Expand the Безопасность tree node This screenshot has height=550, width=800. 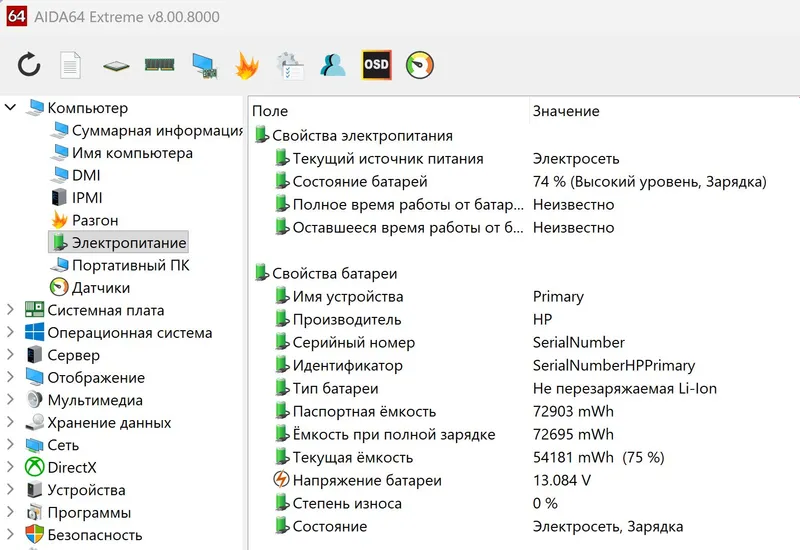10,534
